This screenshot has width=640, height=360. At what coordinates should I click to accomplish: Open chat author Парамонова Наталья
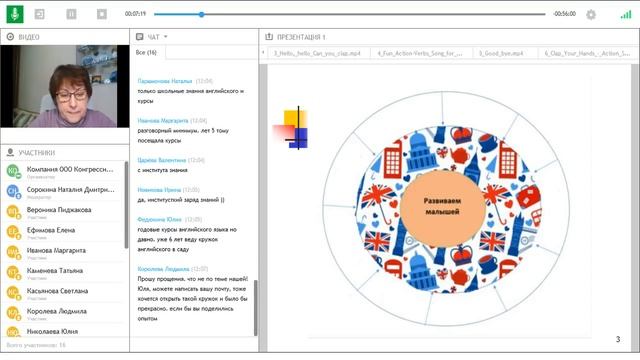(x=164, y=81)
